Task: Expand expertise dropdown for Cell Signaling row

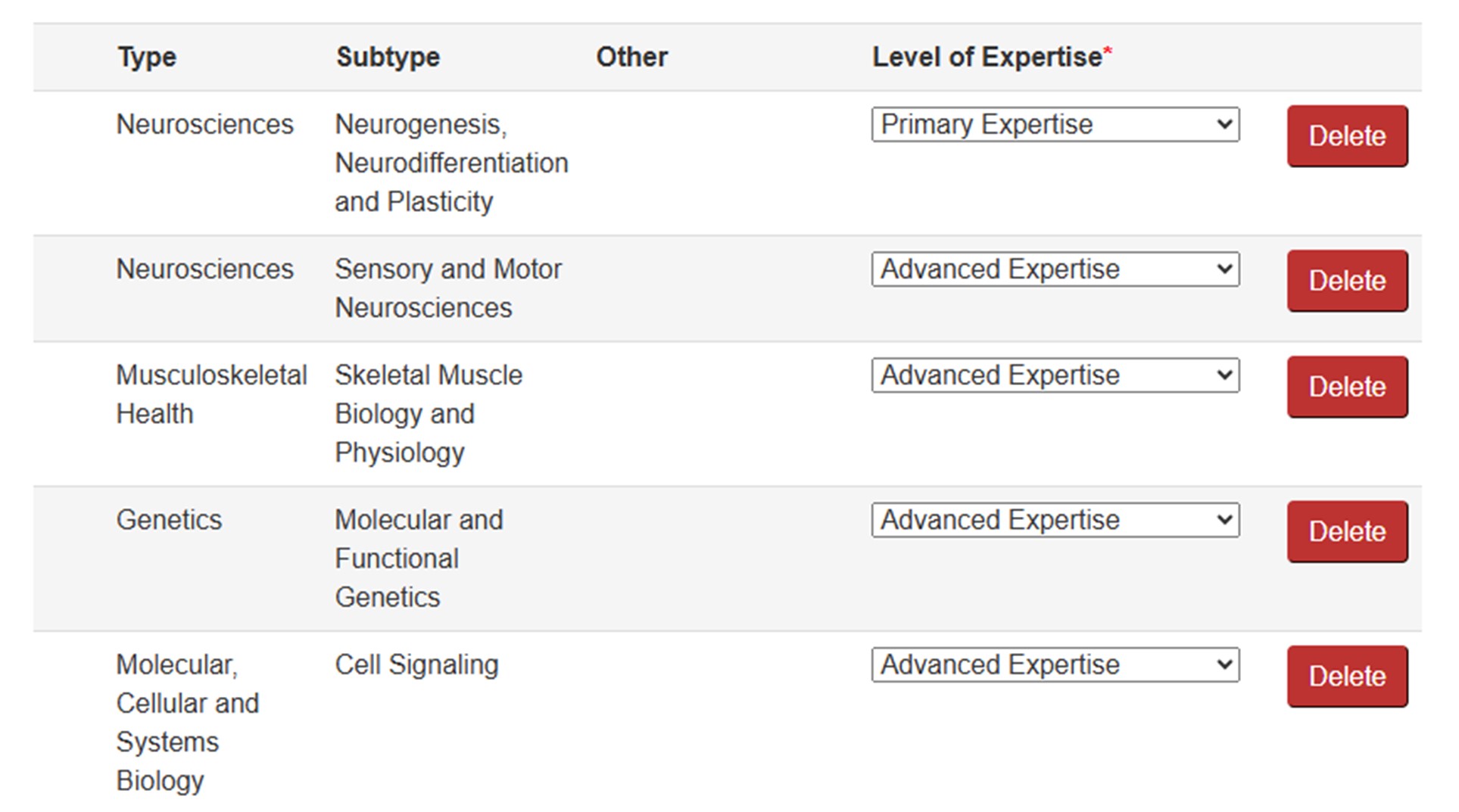Action: 1055,664
